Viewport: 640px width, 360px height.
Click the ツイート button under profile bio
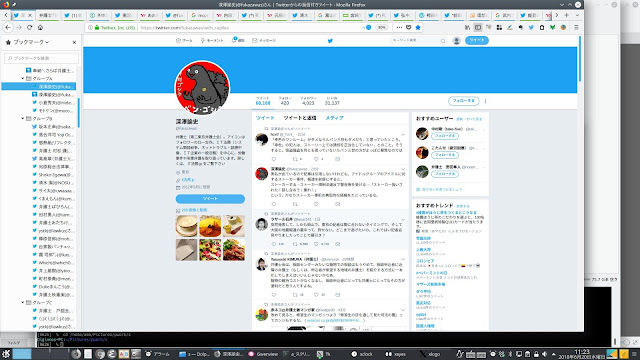click(x=210, y=199)
